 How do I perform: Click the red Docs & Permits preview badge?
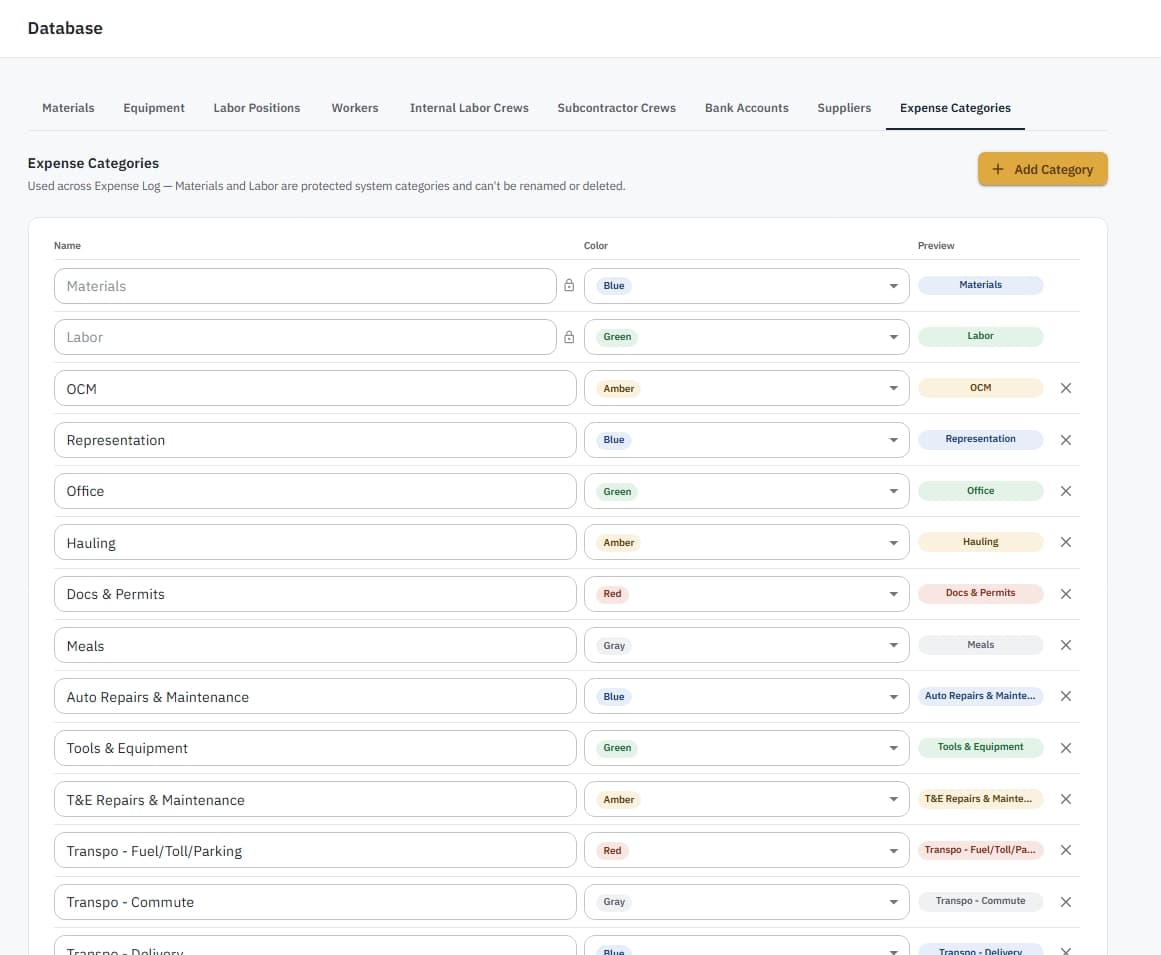click(x=980, y=593)
